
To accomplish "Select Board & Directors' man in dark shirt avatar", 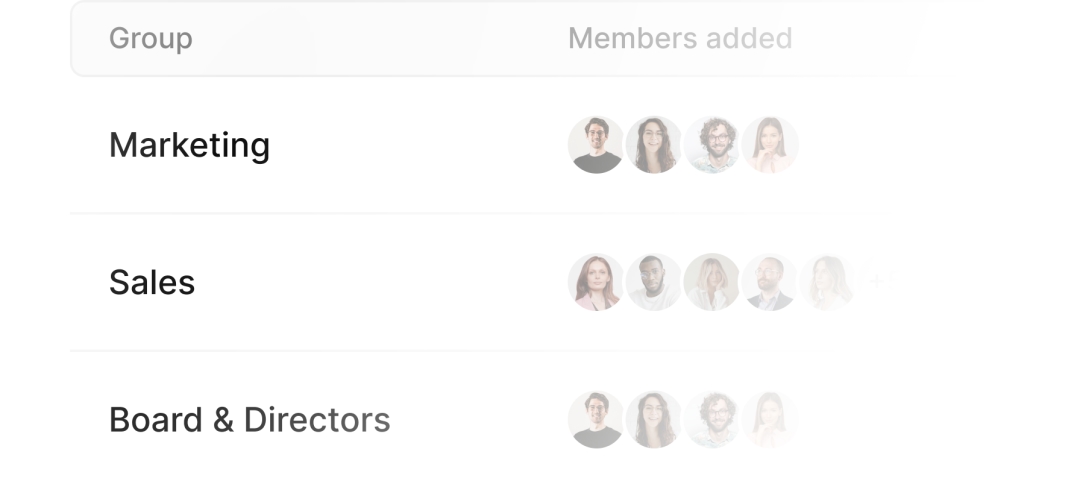I will 596,419.
